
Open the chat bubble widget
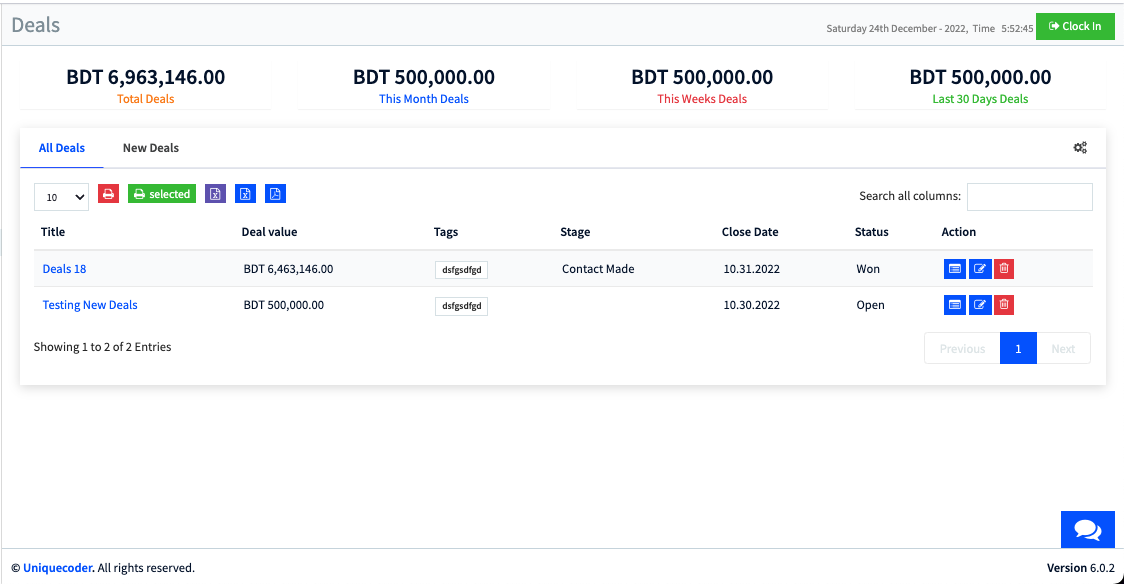click(x=1087, y=530)
